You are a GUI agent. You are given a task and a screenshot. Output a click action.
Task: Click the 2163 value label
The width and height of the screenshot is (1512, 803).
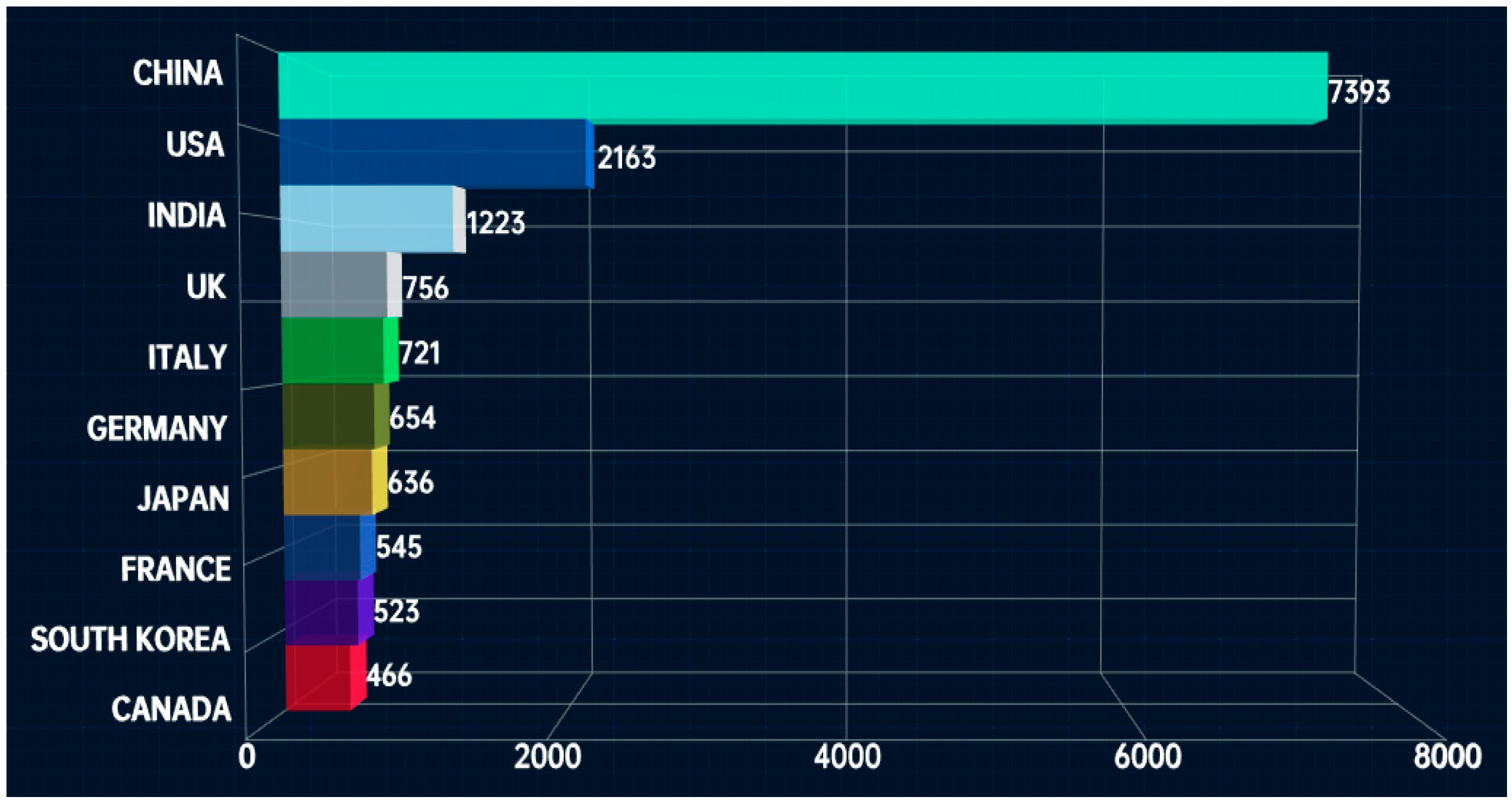627,158
